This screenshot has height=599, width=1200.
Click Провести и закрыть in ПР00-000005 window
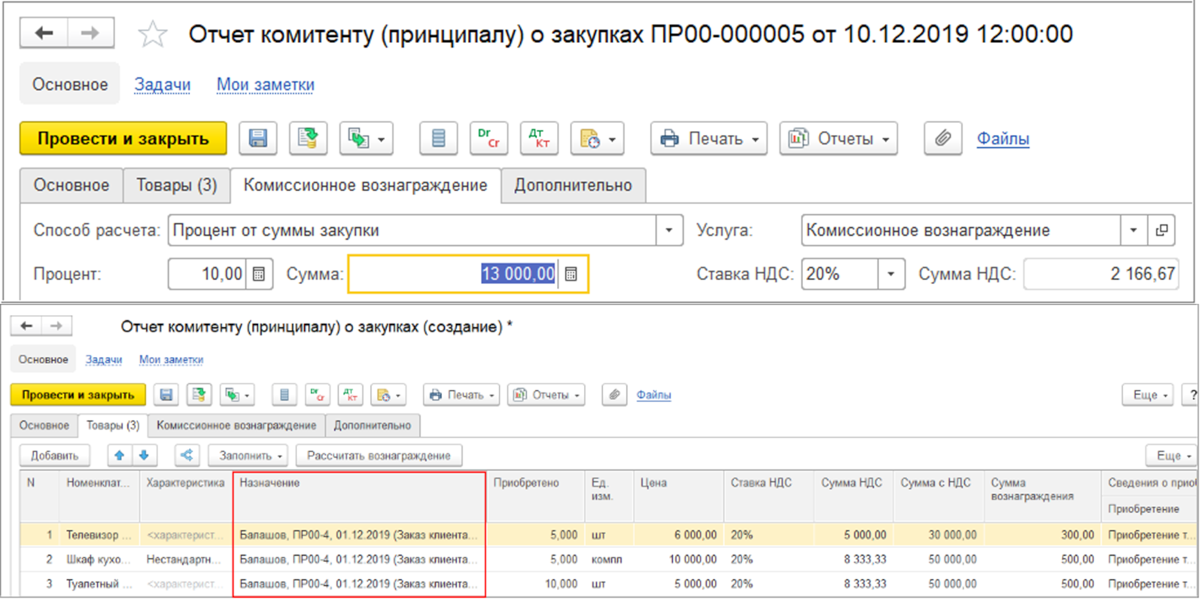pyautogui.click(x=123, y=139)
